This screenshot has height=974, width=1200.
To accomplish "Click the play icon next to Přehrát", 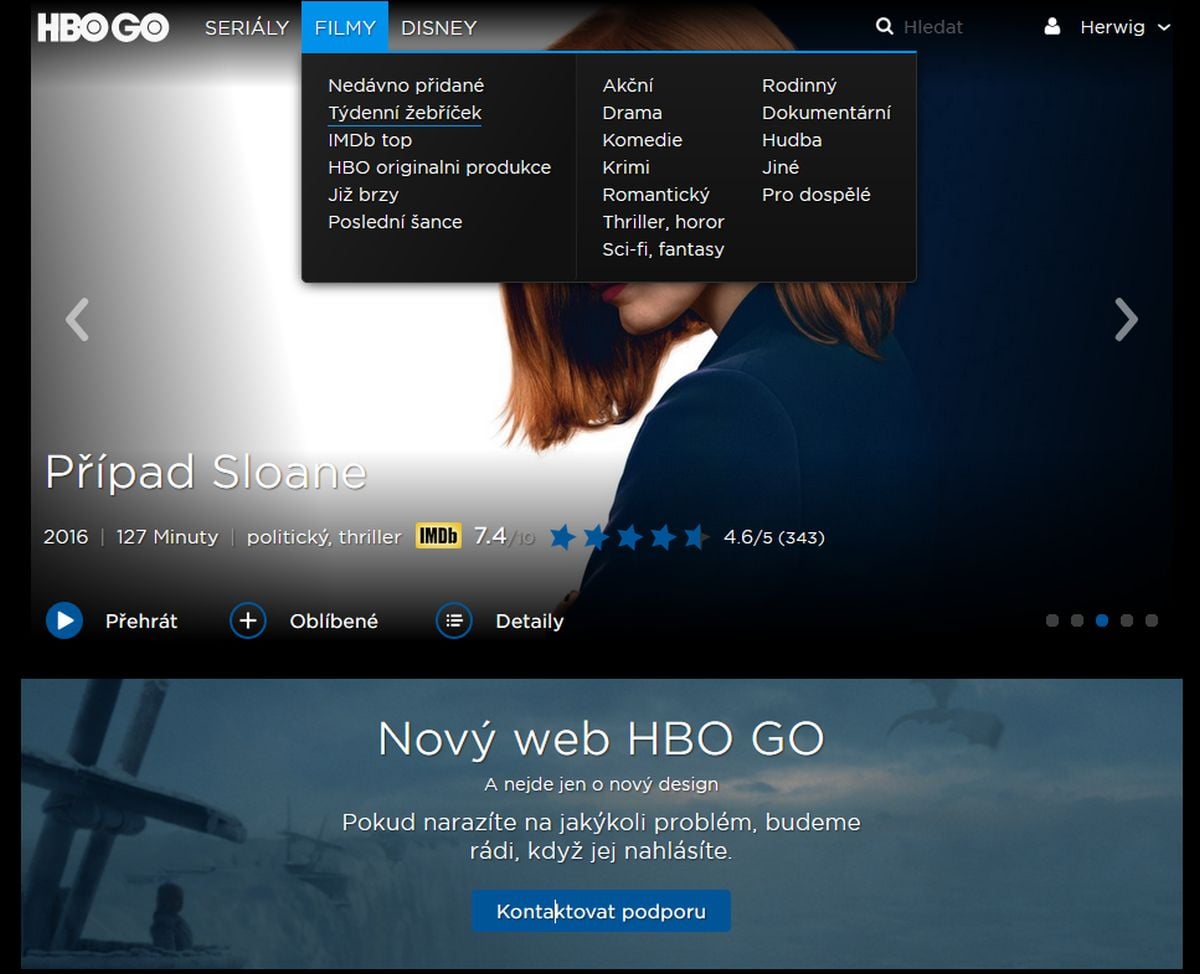I will (63, 620).
